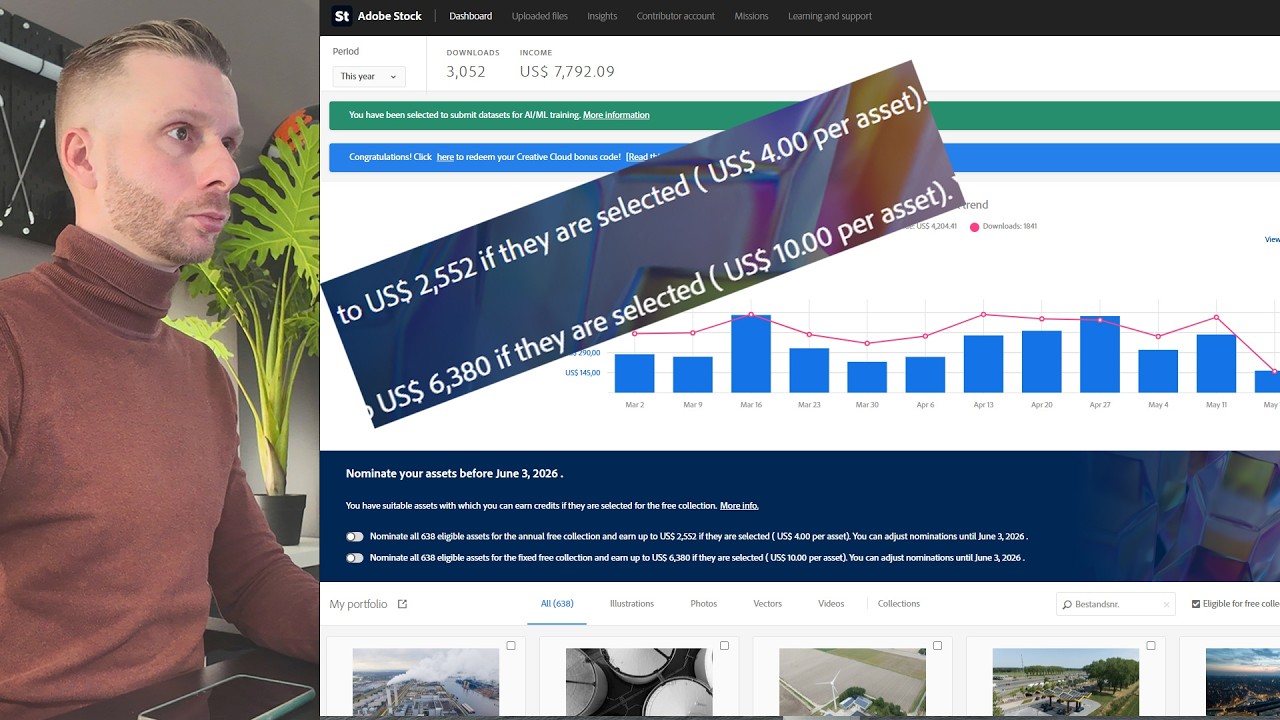
Task: Click the US$ 145,00 axis value
Action: (x=583, y=373)
